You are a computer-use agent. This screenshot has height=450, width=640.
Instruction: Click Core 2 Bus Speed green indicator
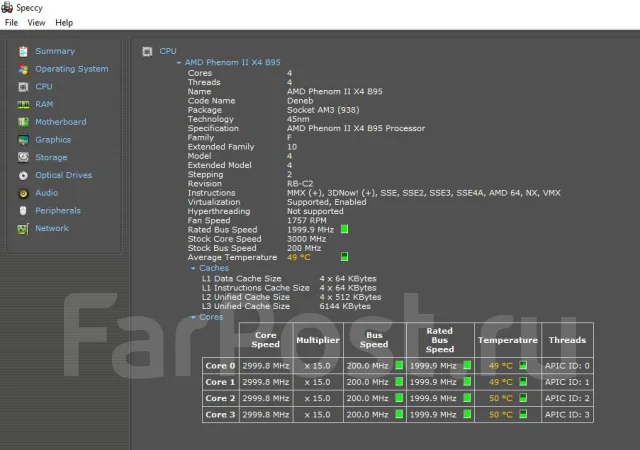tap(399, 397)
